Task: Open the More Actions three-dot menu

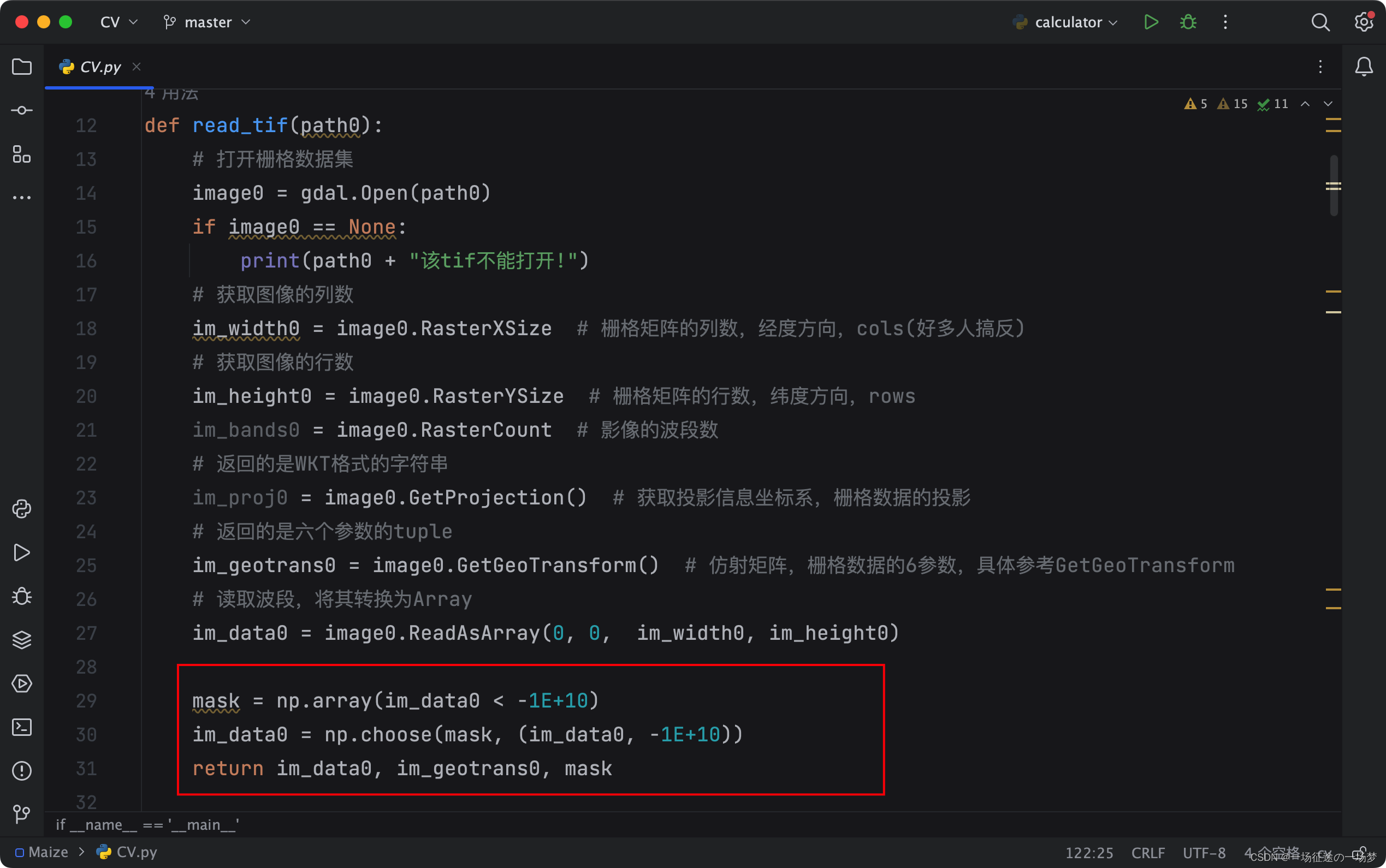Action: 1225,22
